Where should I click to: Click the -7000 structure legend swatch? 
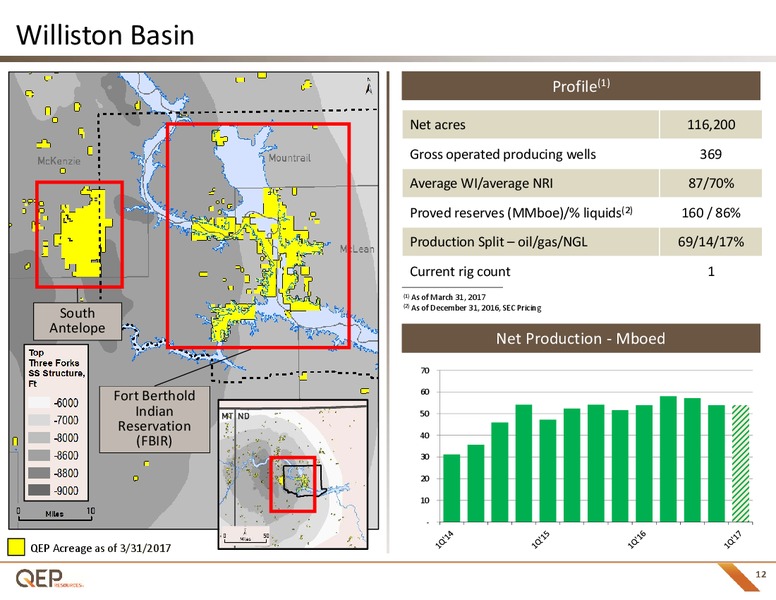tap(39, 420)
